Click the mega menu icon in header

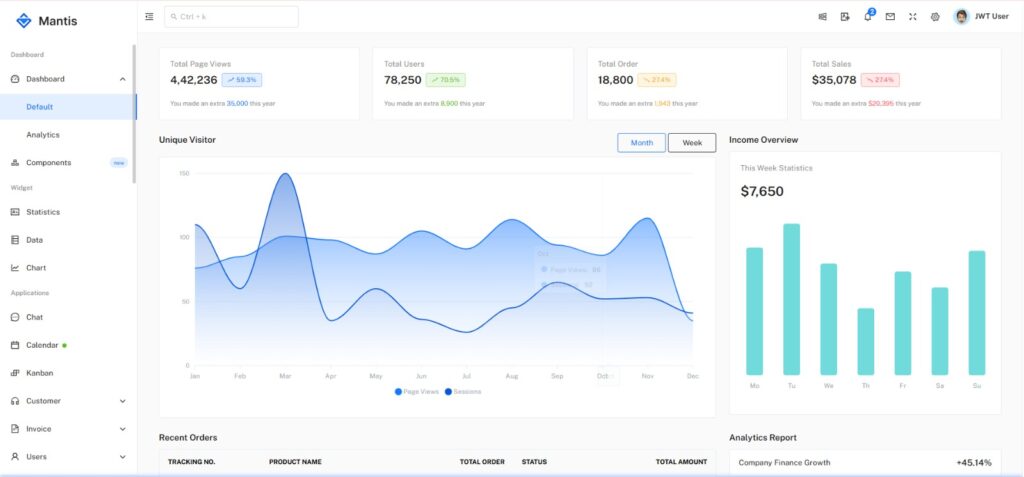tap(823, 17)
